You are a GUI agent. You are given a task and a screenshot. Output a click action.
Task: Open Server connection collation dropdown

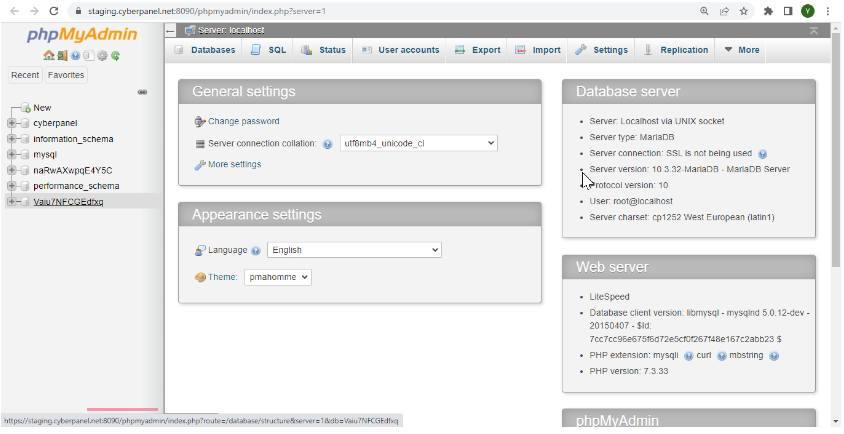tap(419, 144)
